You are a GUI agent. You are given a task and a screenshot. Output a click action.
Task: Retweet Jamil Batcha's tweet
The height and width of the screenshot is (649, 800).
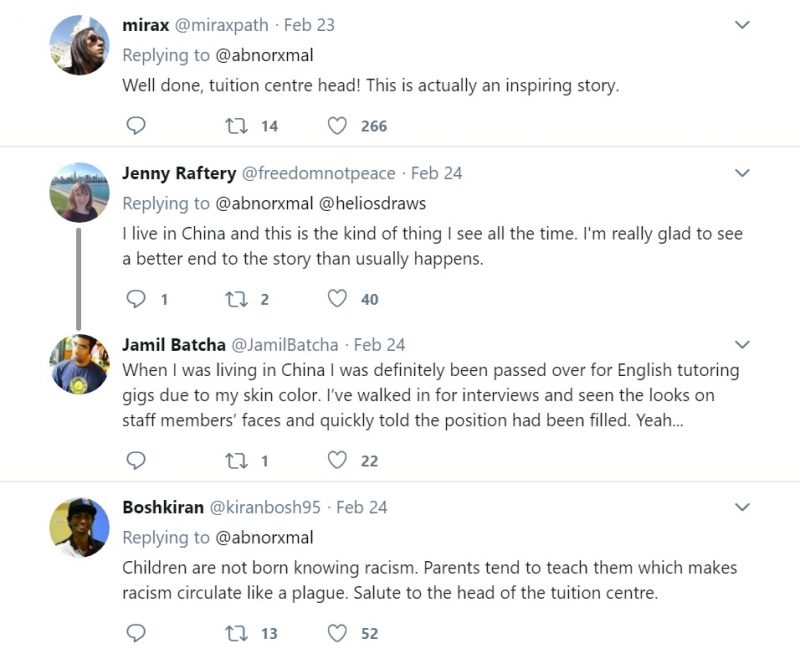(x=237, y=461)
